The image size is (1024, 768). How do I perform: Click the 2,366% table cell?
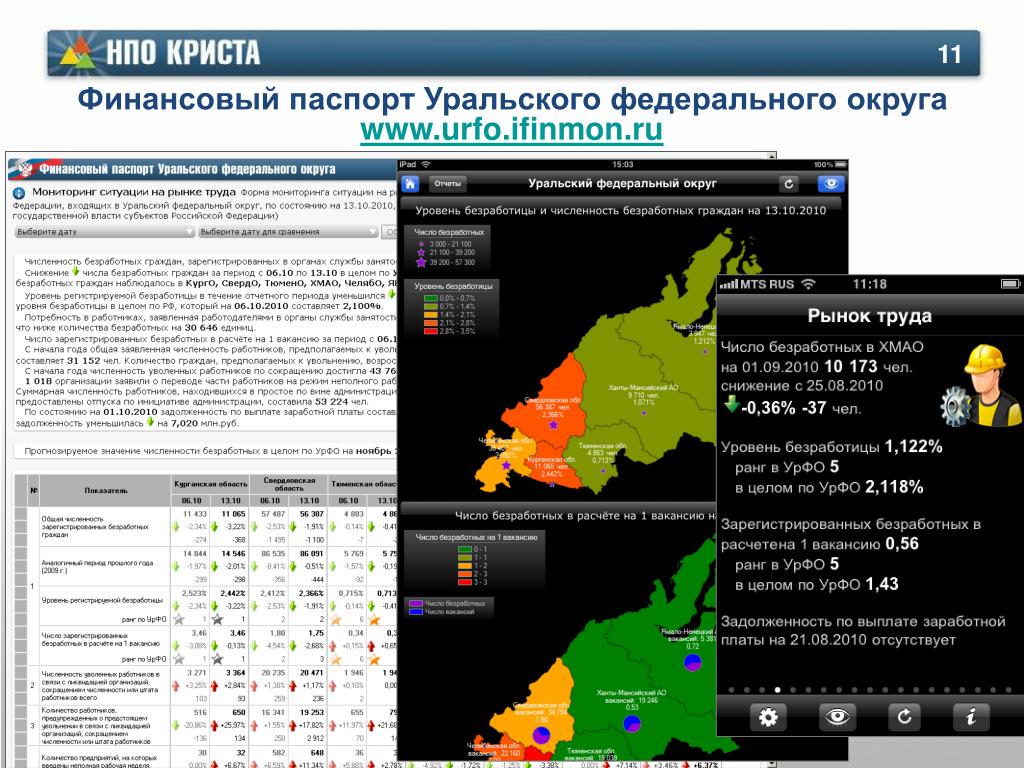tap(311, 594)
